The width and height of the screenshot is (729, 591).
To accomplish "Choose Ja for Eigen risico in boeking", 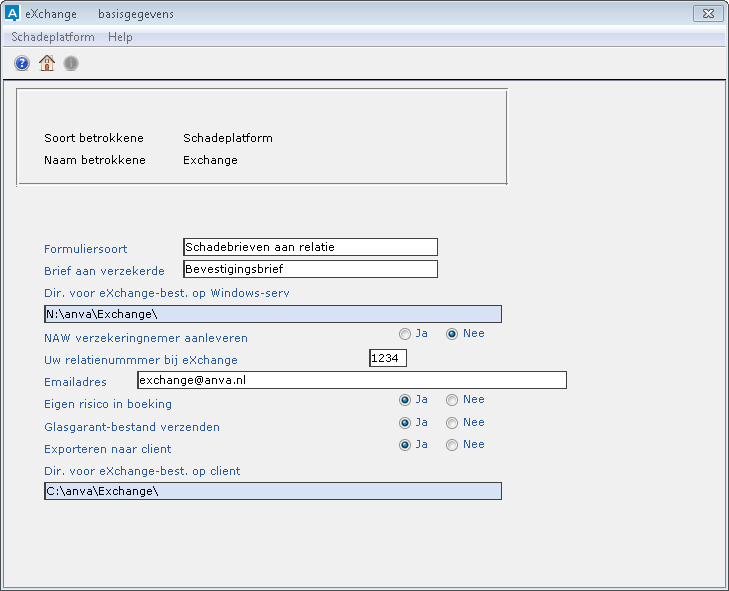I will (405, 400).
